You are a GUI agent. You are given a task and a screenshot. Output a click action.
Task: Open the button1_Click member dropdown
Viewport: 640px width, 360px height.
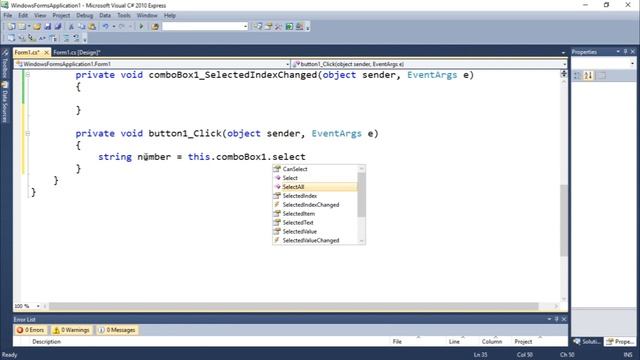pyautogui.click(x=564, y=64)
